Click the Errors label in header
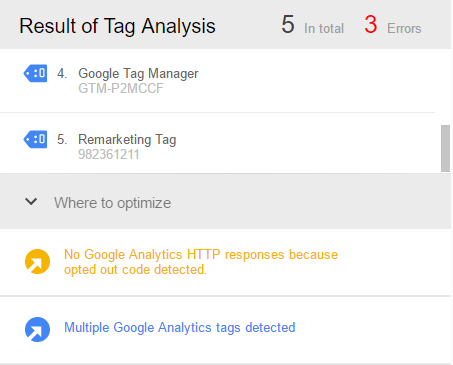This screenshot has height=365, width=453. [404, 29]
